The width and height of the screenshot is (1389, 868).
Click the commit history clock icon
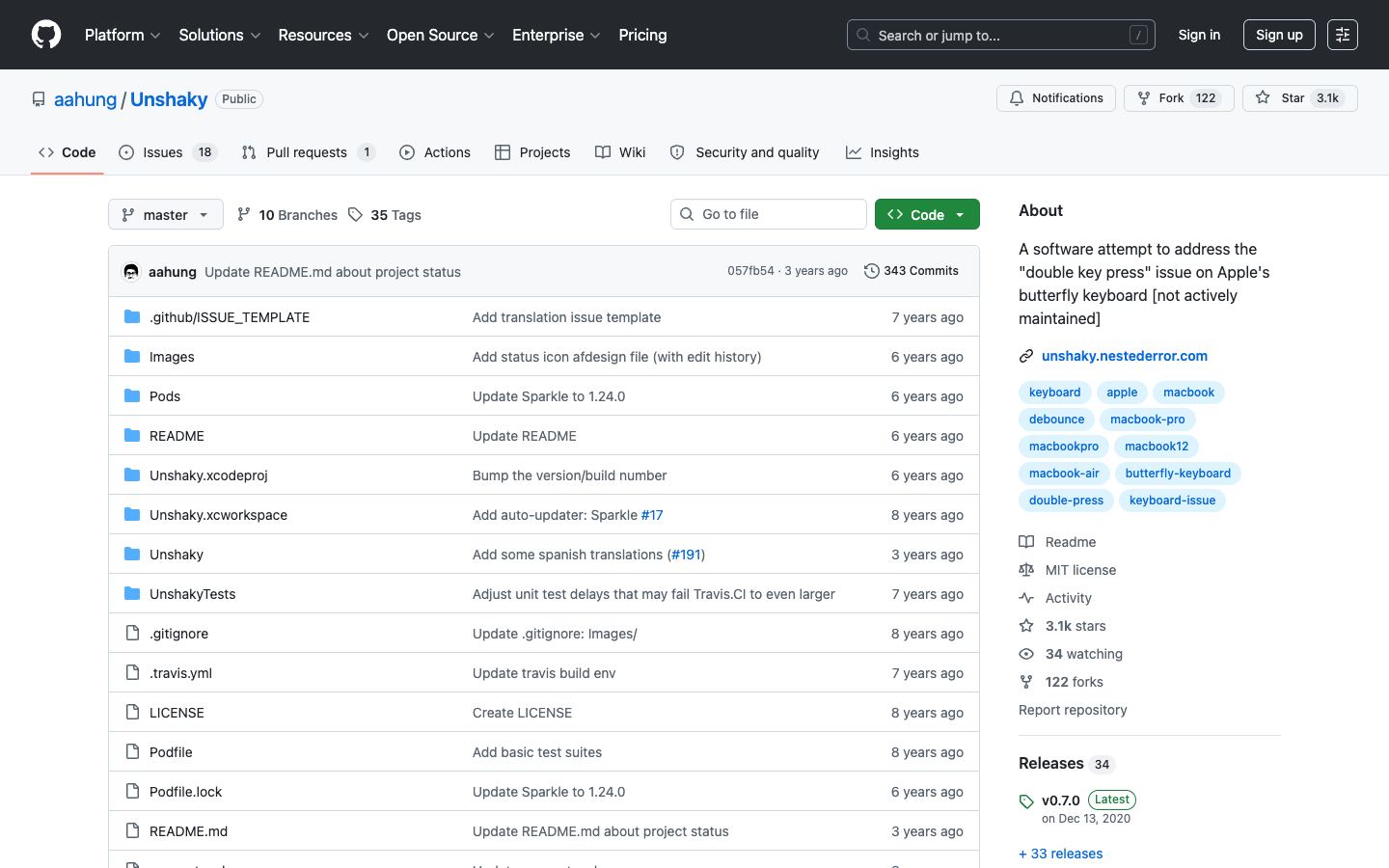pyautogui.click(x=871, y=271)
